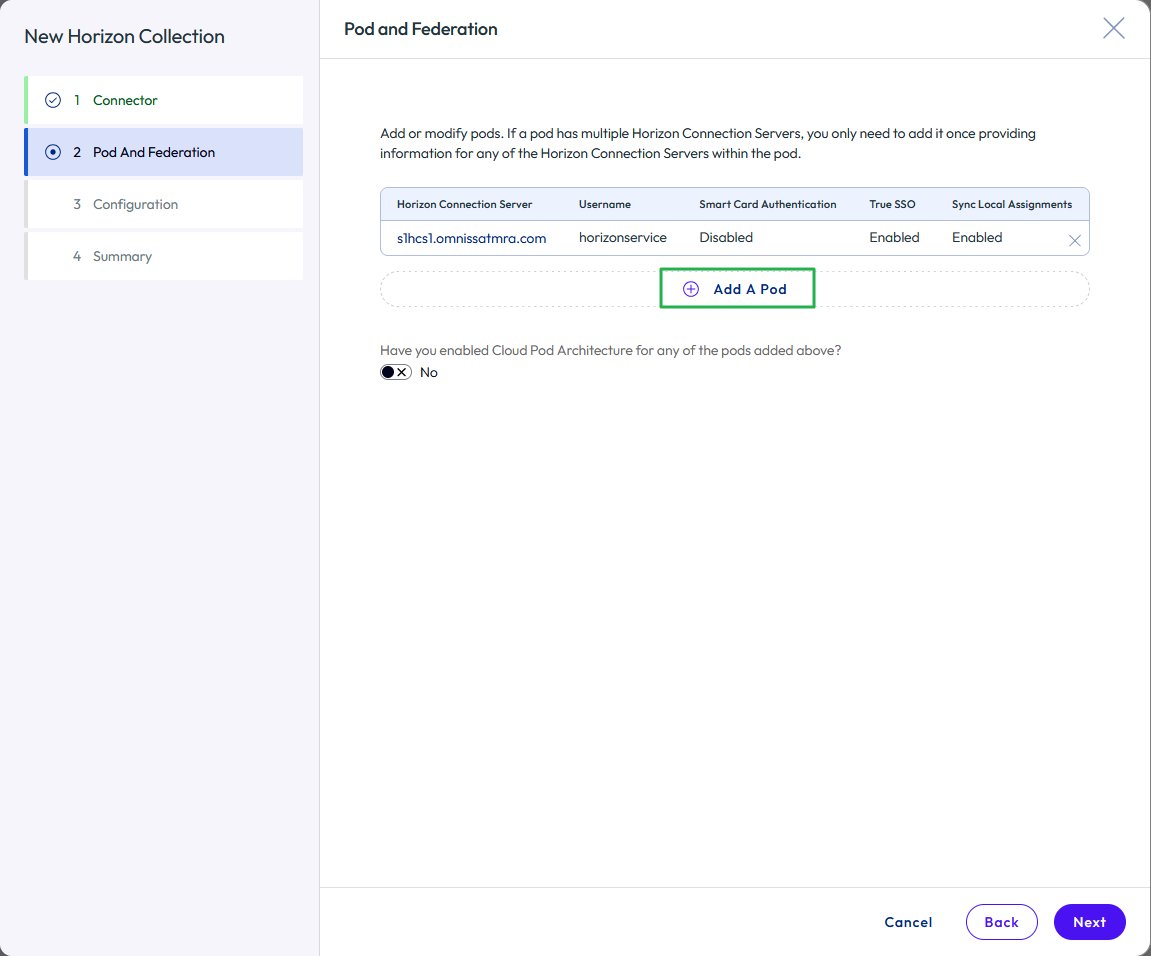Select the Pod And Federation step label
The width and height of the screenshot is (1151, 956).
point(154,152)
